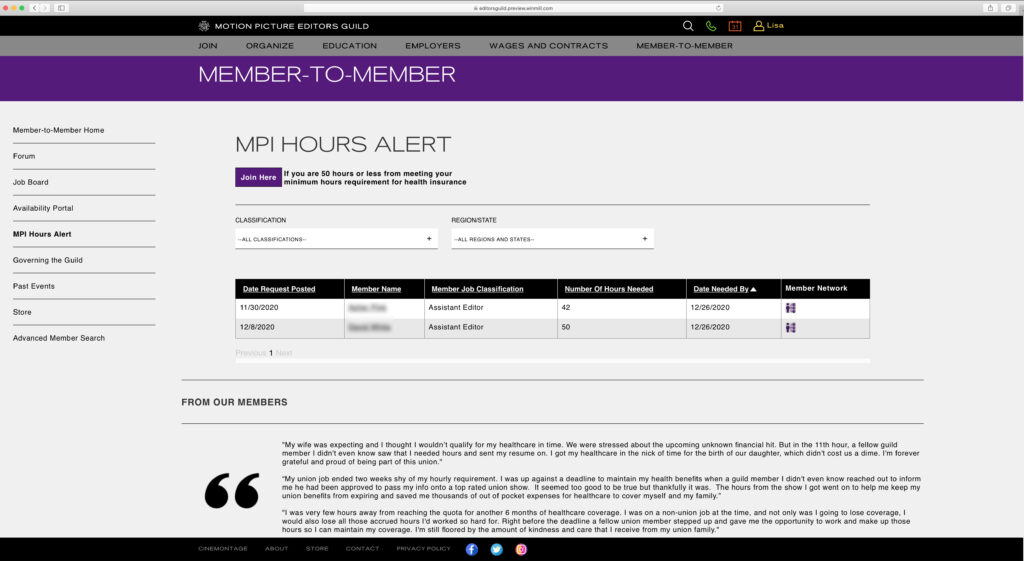Click Assistant Editor in the 12/8/2020 row
This screenshot has height=561, width=1024.
tap(456, 327)
